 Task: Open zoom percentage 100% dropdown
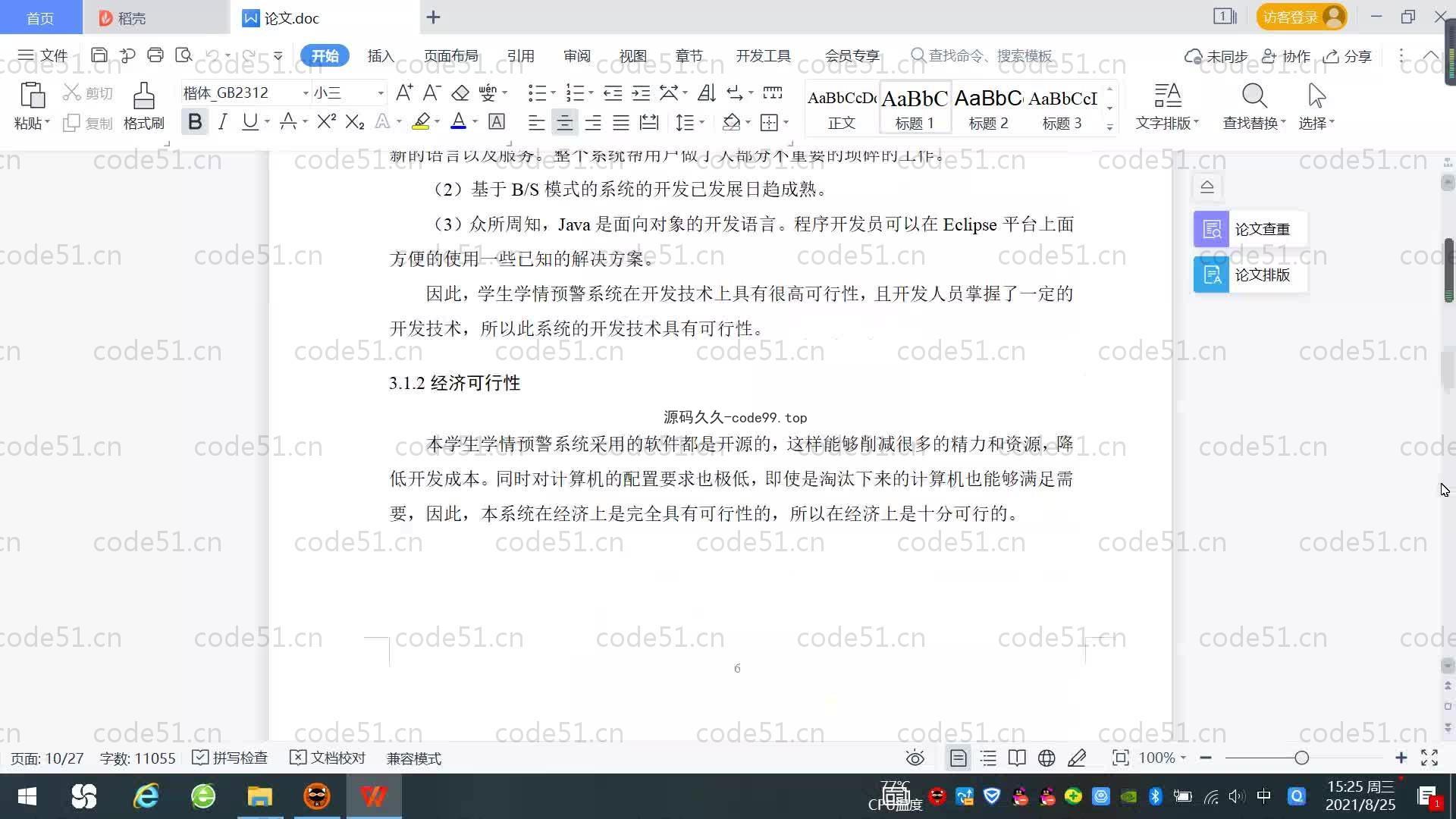[x=1162, y=758]
